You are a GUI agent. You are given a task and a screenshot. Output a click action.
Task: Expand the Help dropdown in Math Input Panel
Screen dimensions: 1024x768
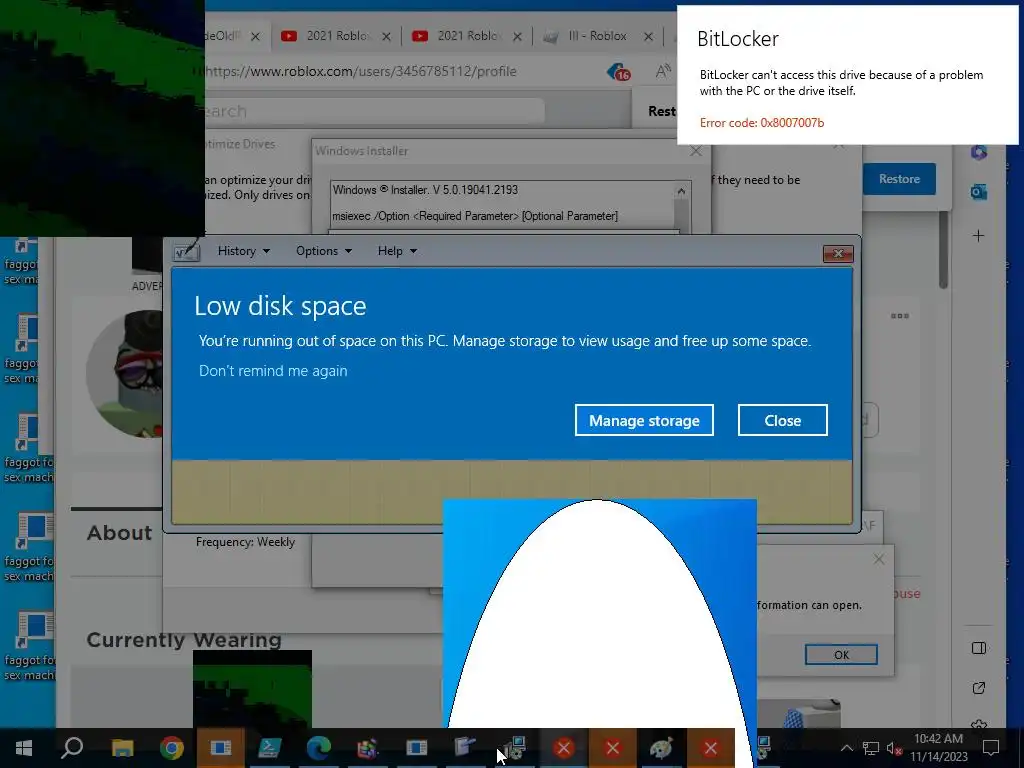point(396,251)
